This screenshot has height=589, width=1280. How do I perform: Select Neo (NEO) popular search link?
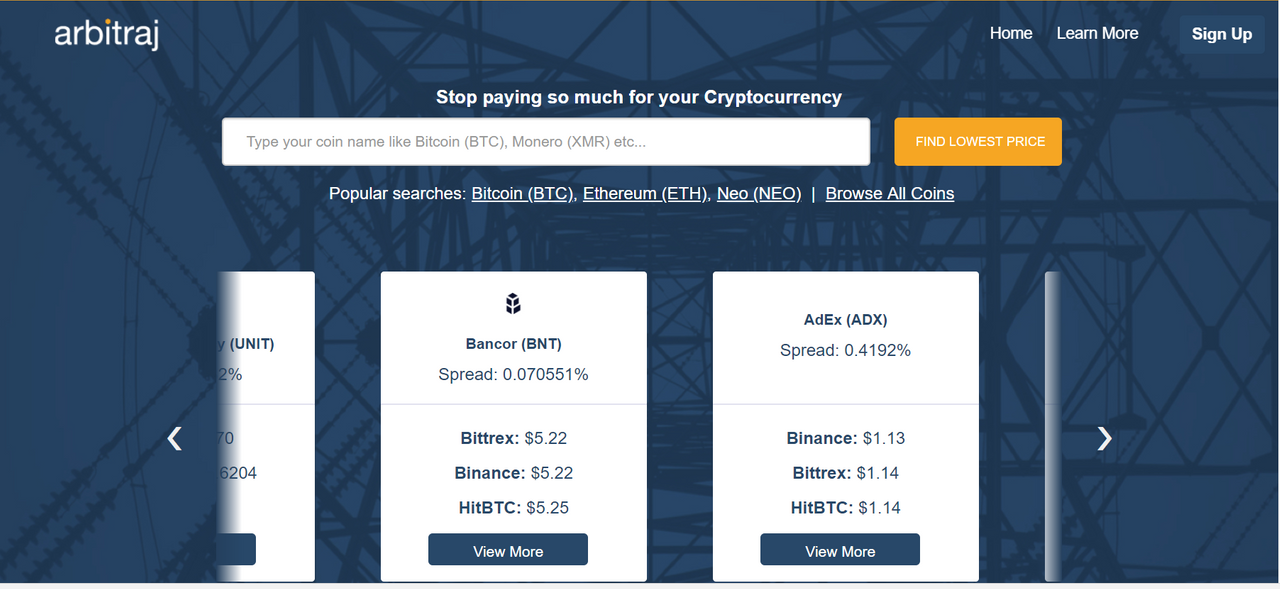[759, 193]
